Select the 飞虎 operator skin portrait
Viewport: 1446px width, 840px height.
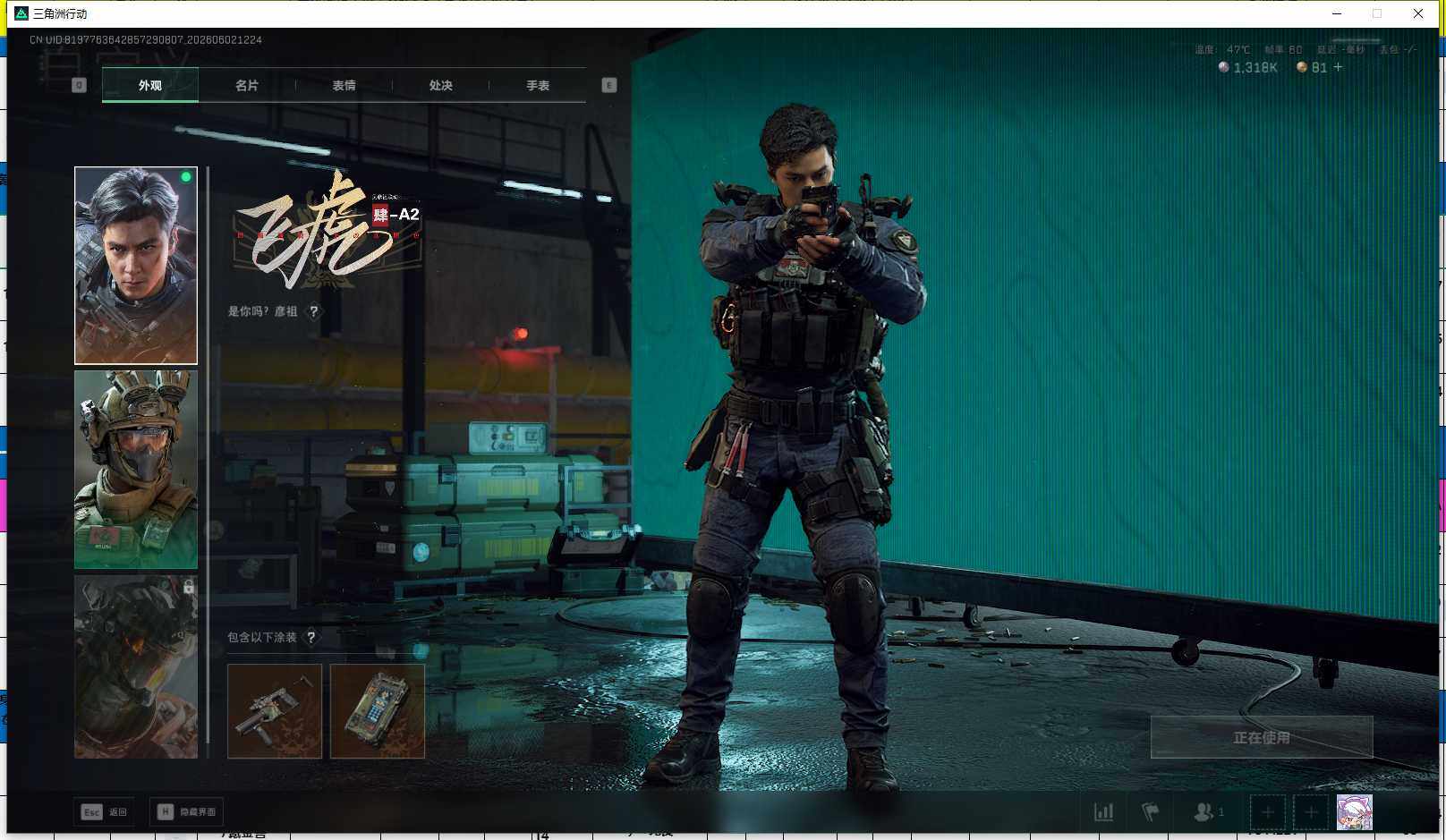(x=136, y=266)
